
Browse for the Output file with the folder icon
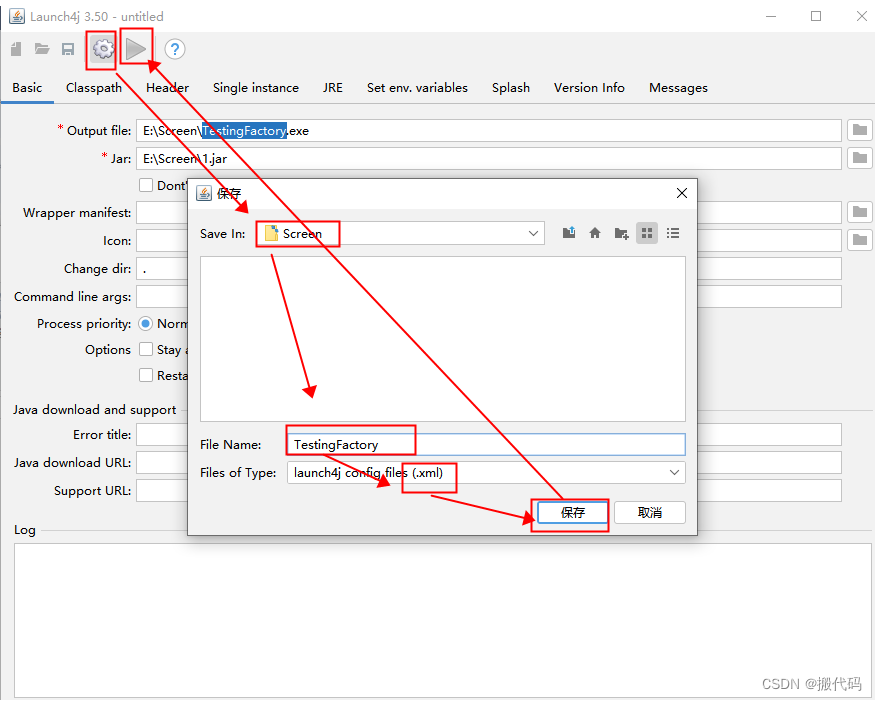(x=860, y=130)
